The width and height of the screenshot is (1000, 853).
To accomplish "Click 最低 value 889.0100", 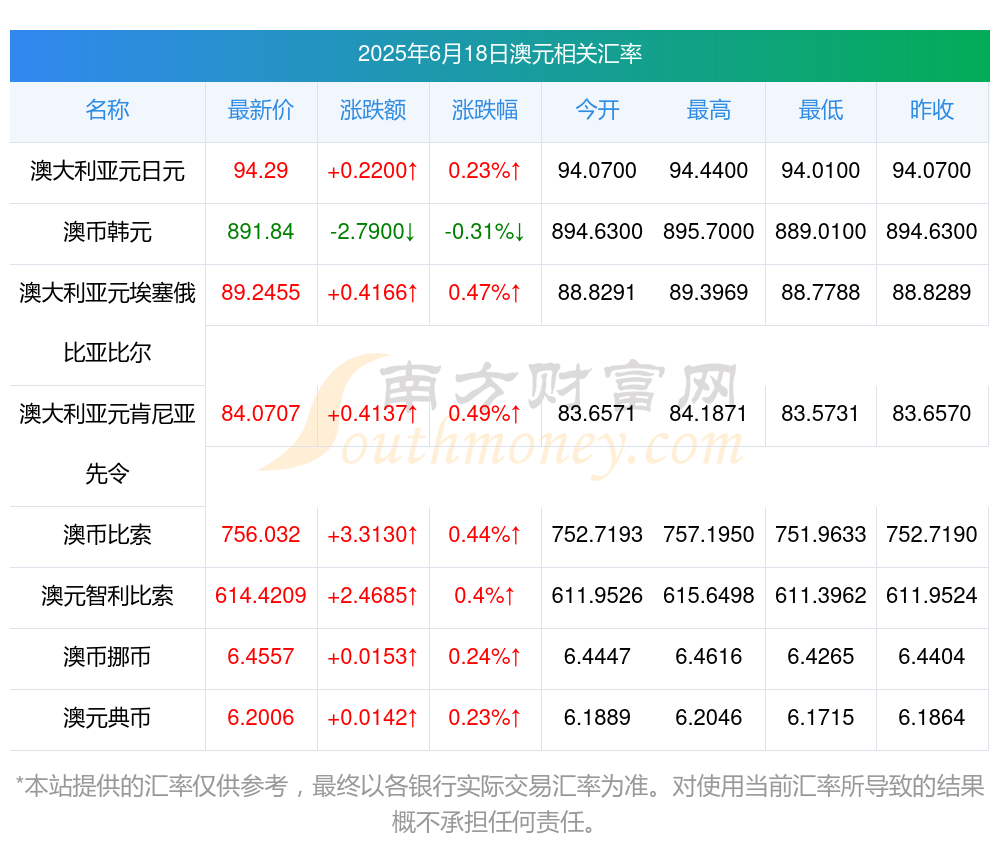I will [x=821, y=231].
